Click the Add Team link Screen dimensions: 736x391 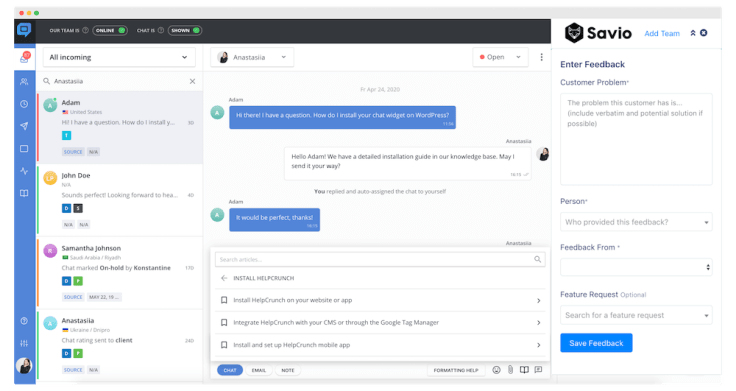point(662,33)
